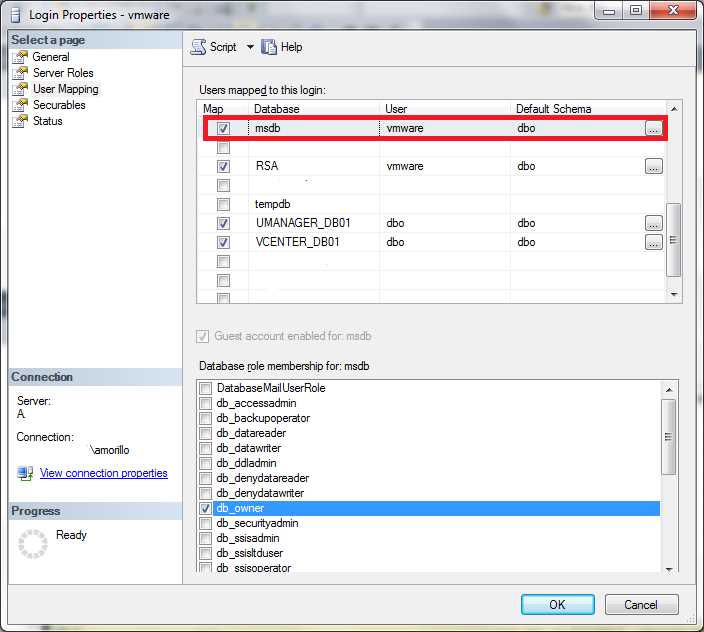Confirm changes with the OK button

point(558,605)
